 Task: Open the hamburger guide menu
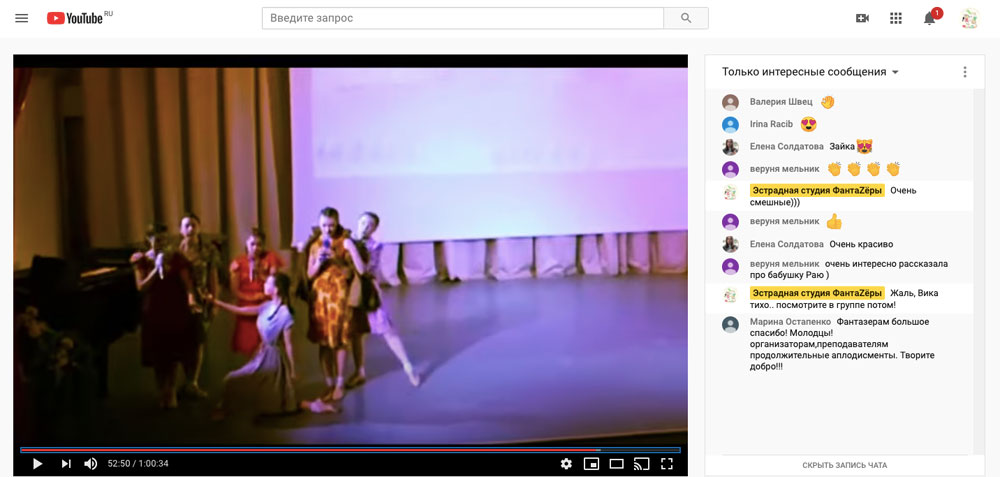22,18
